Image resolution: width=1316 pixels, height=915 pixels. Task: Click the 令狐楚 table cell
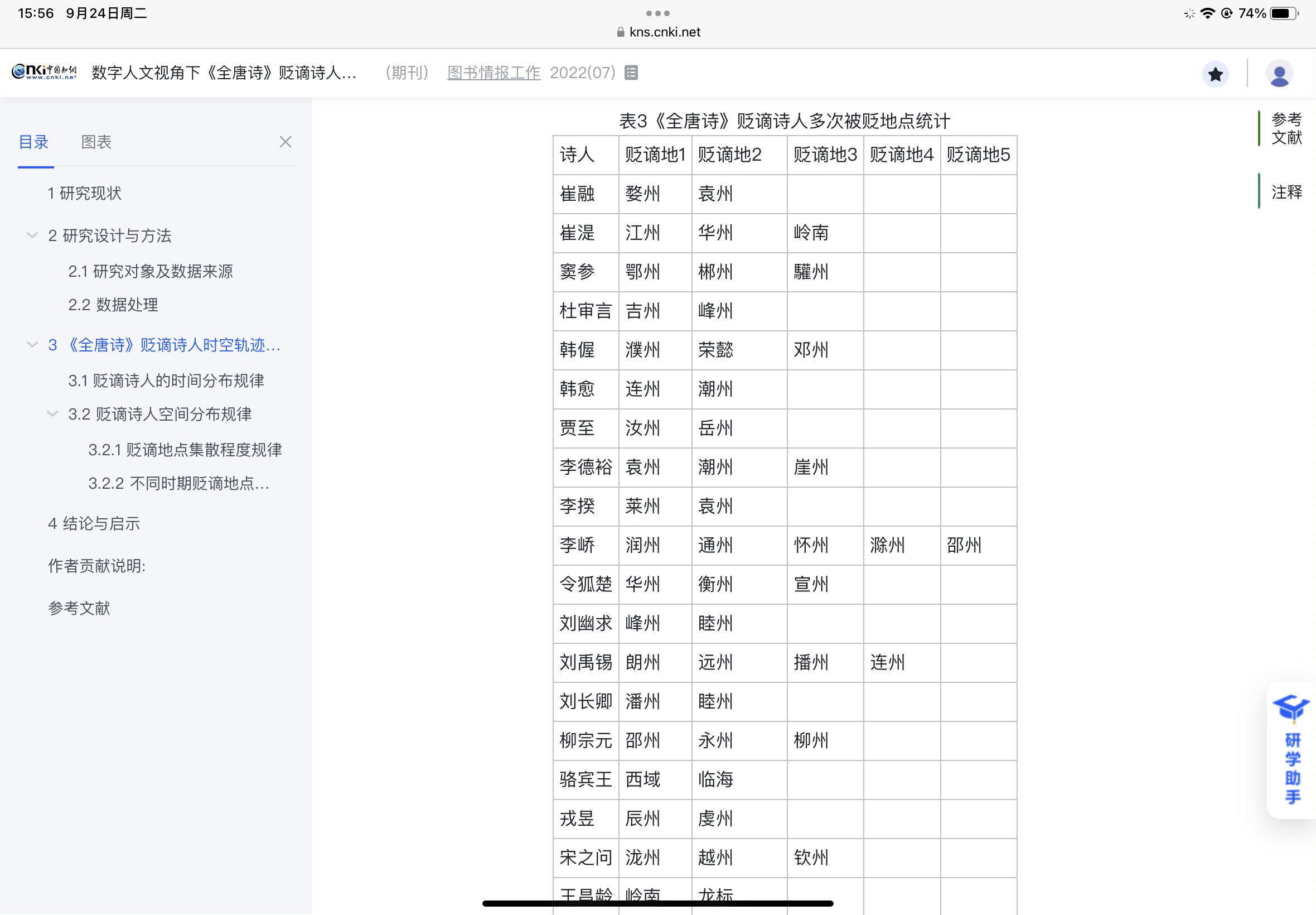[586, 584]
